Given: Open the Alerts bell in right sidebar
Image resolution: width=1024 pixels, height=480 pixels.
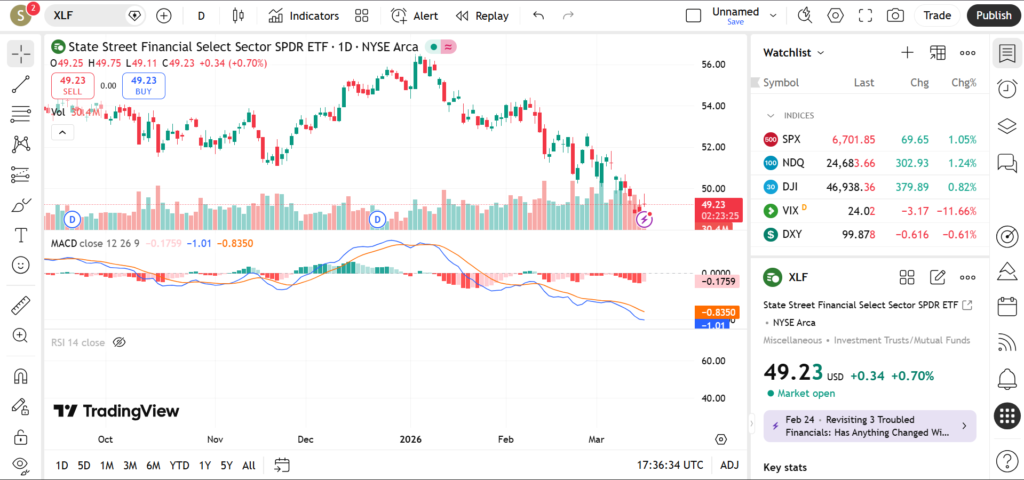Looking at the screenshot, I should 1007,378.
